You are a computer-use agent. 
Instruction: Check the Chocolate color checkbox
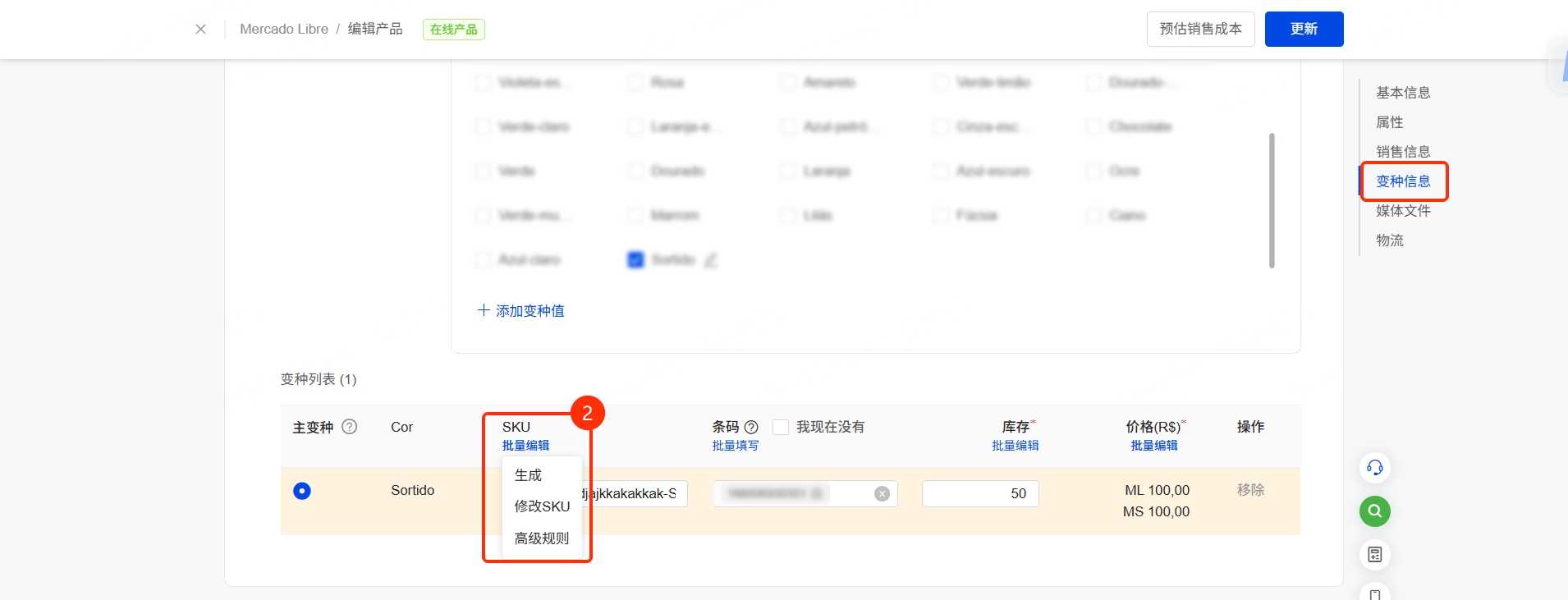1093,126
